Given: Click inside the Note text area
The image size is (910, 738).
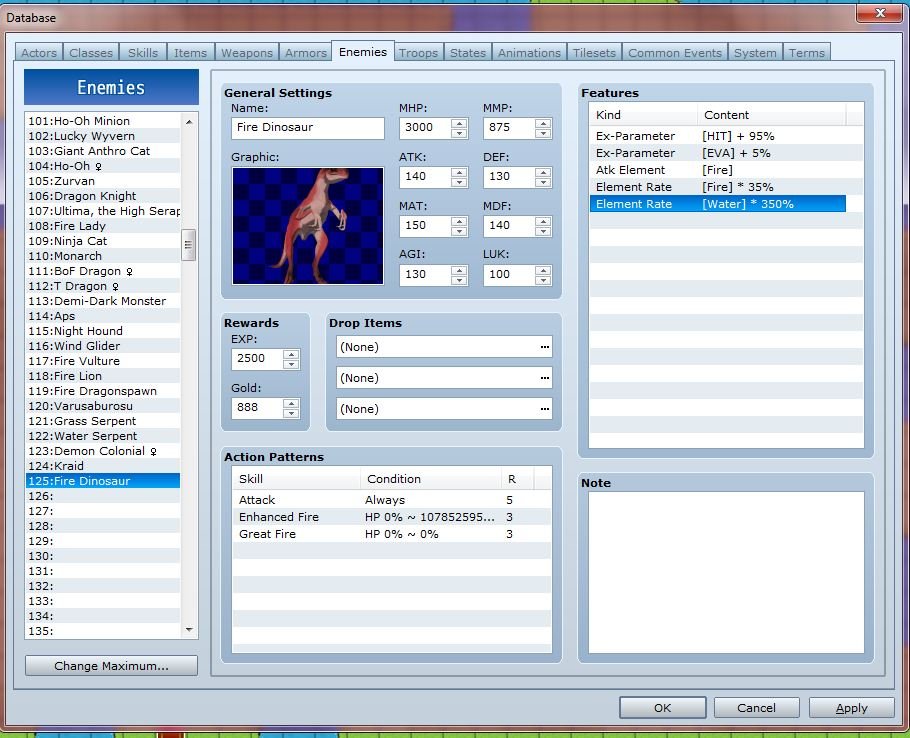Looking at the screenshot, I should (726, 572).
